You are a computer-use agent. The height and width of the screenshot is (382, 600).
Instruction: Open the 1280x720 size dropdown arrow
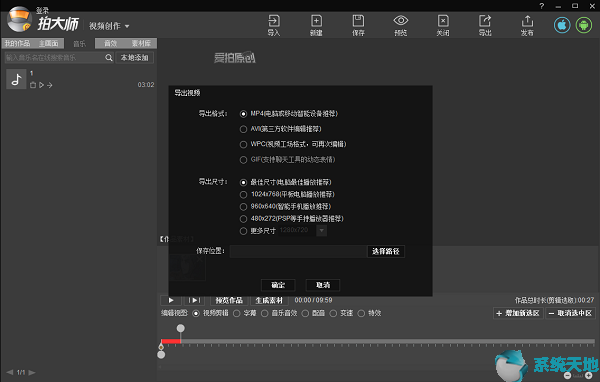coord(321,230)
